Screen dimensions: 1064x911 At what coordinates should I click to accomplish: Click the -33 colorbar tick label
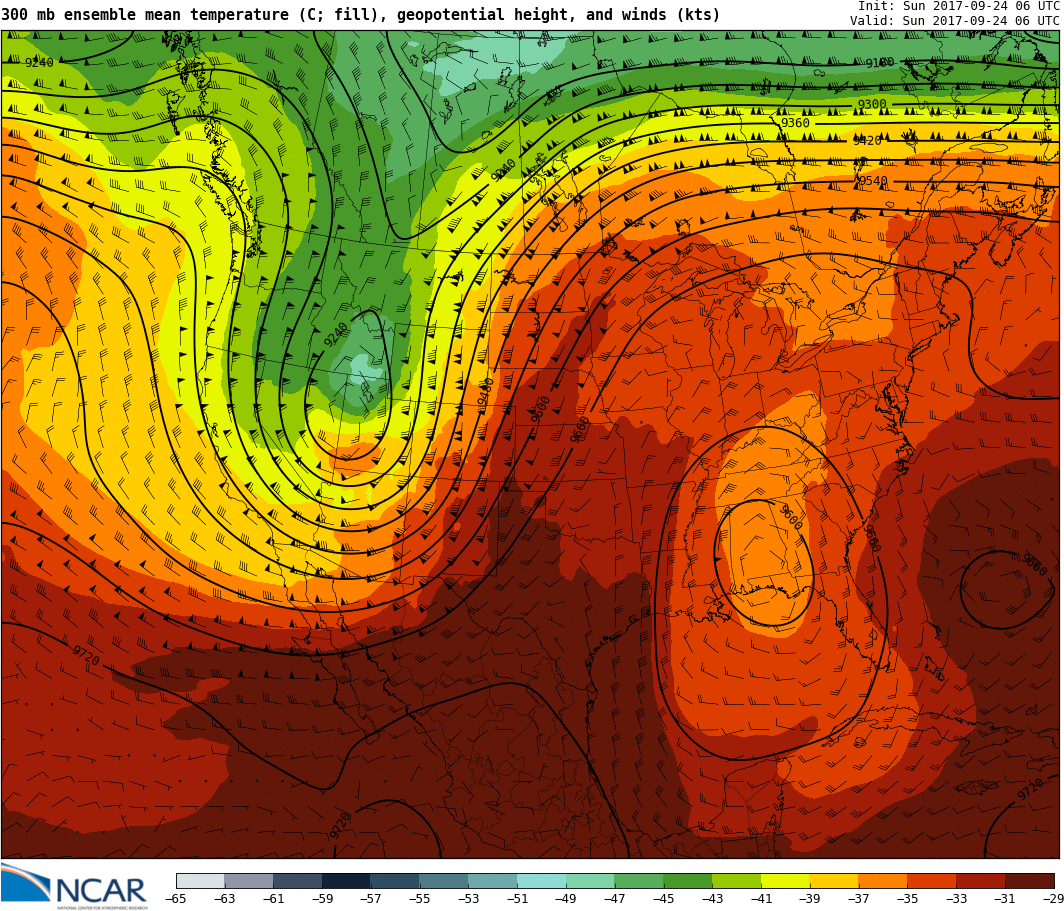[x=957, y=899]
